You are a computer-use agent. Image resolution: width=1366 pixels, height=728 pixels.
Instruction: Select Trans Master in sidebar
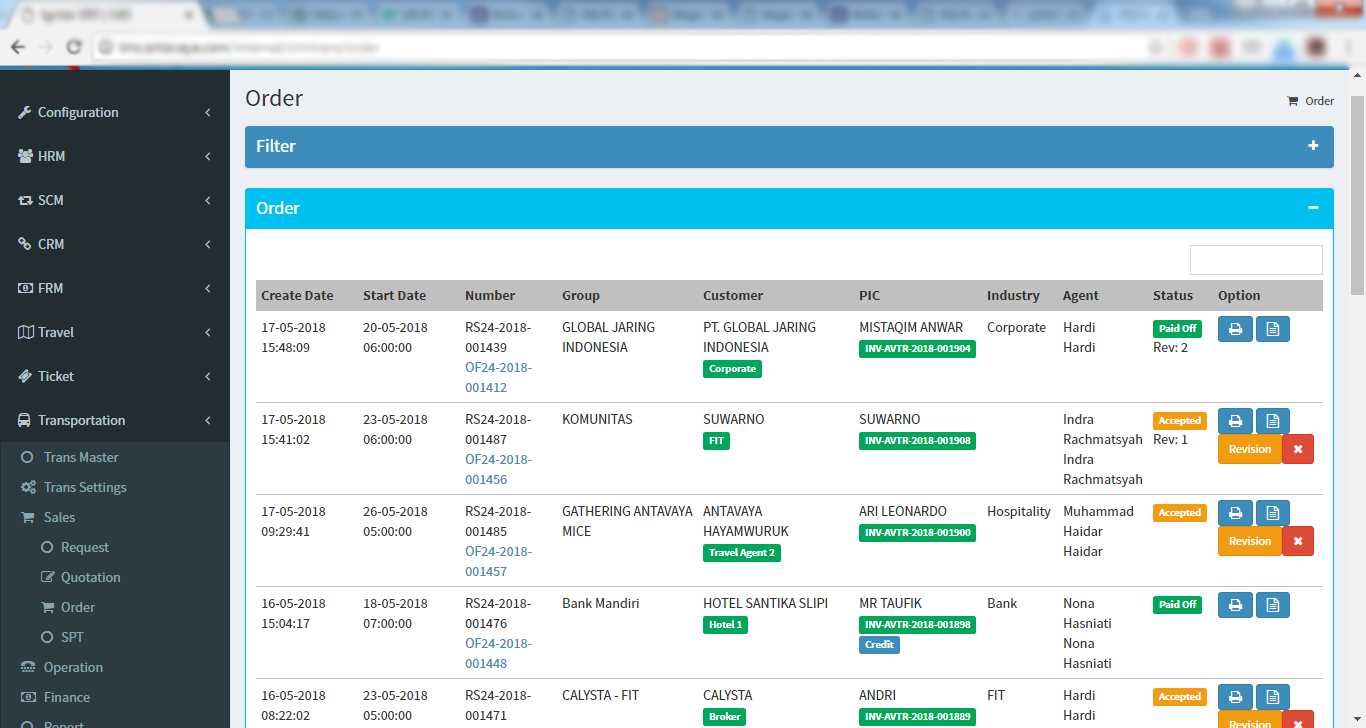(81, 457)
